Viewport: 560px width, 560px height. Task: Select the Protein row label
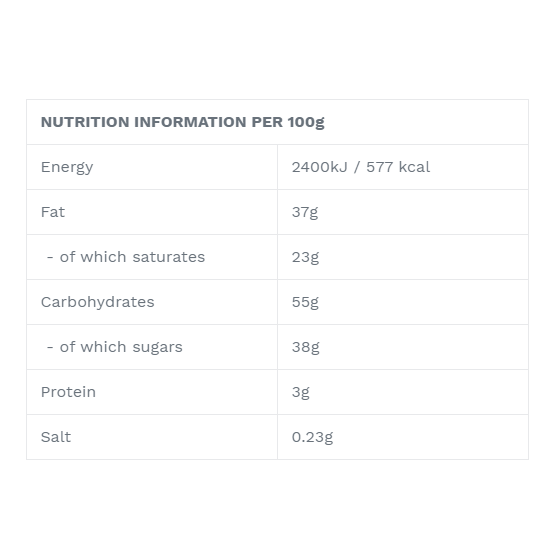click(x=68, y=392)
